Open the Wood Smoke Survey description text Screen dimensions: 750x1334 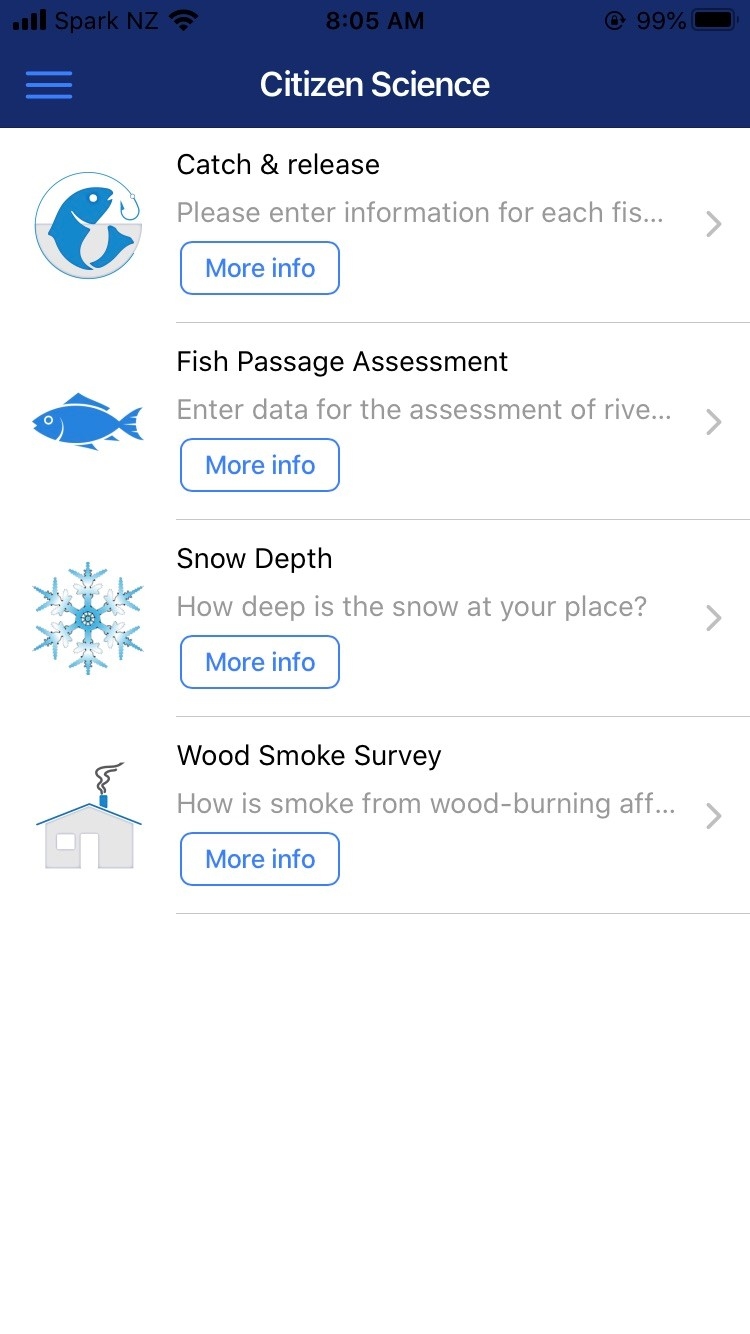pos(426,804)
